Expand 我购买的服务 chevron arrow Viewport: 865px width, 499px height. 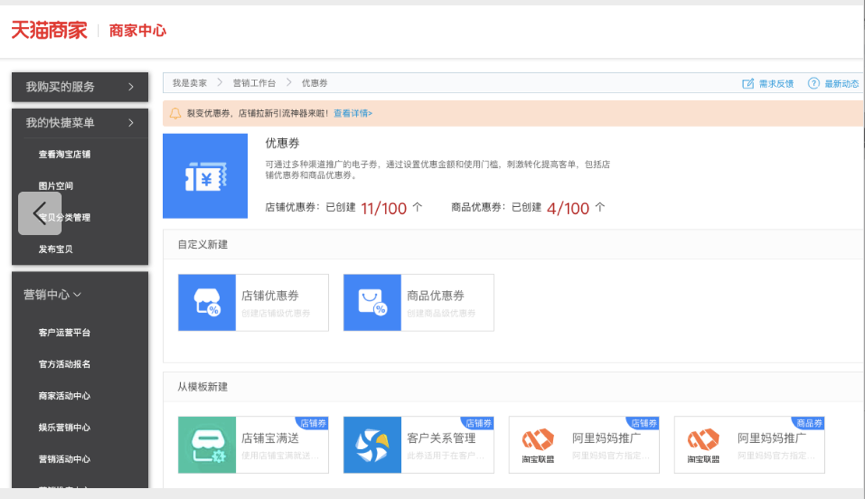pos(131,87)
